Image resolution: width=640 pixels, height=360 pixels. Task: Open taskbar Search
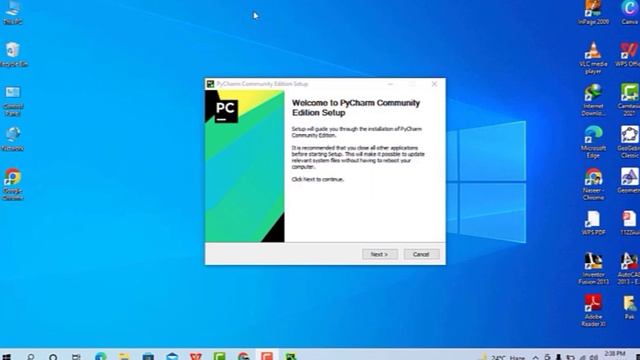coord(30,357)
